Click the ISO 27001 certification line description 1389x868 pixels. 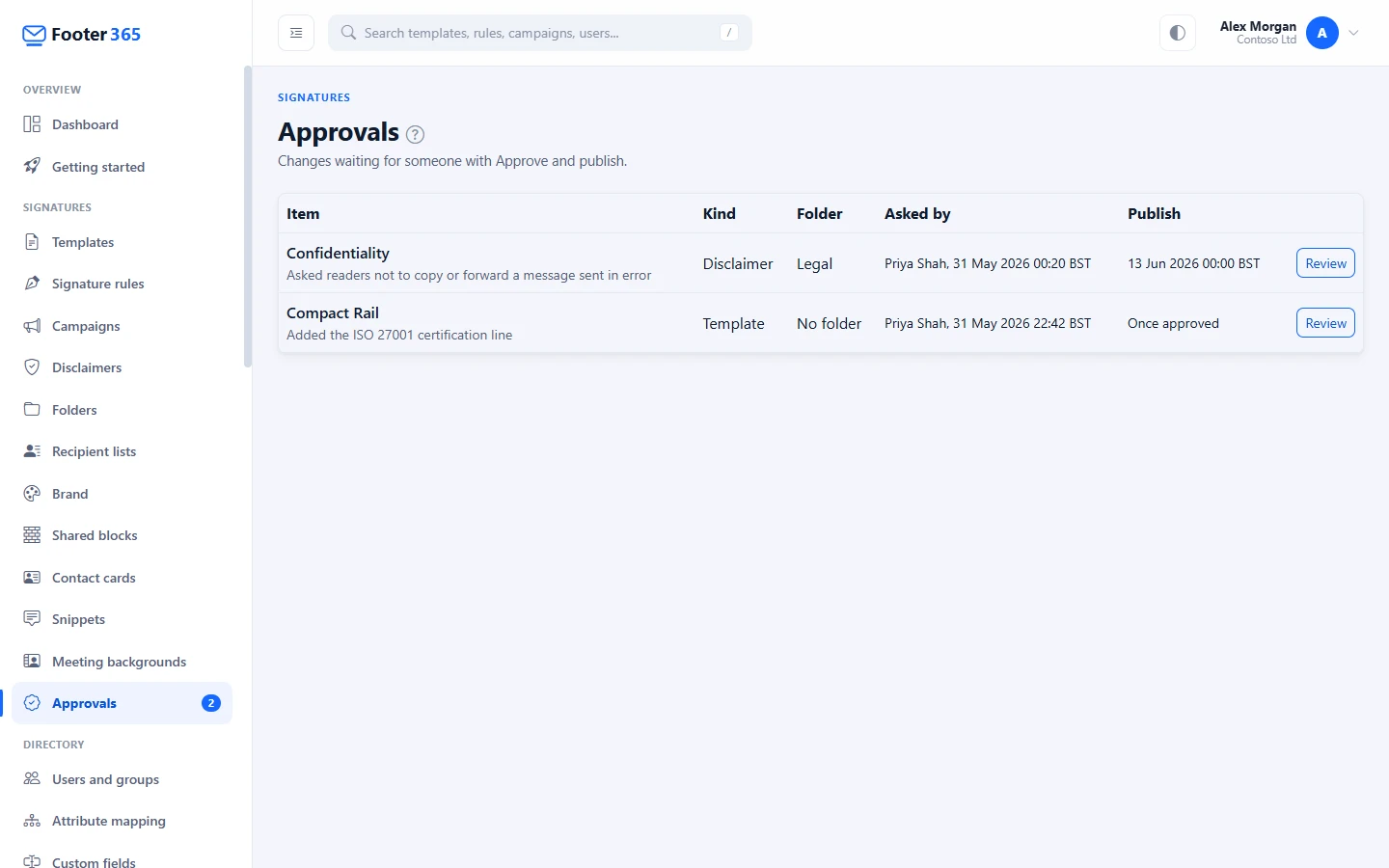pos(399,335)
